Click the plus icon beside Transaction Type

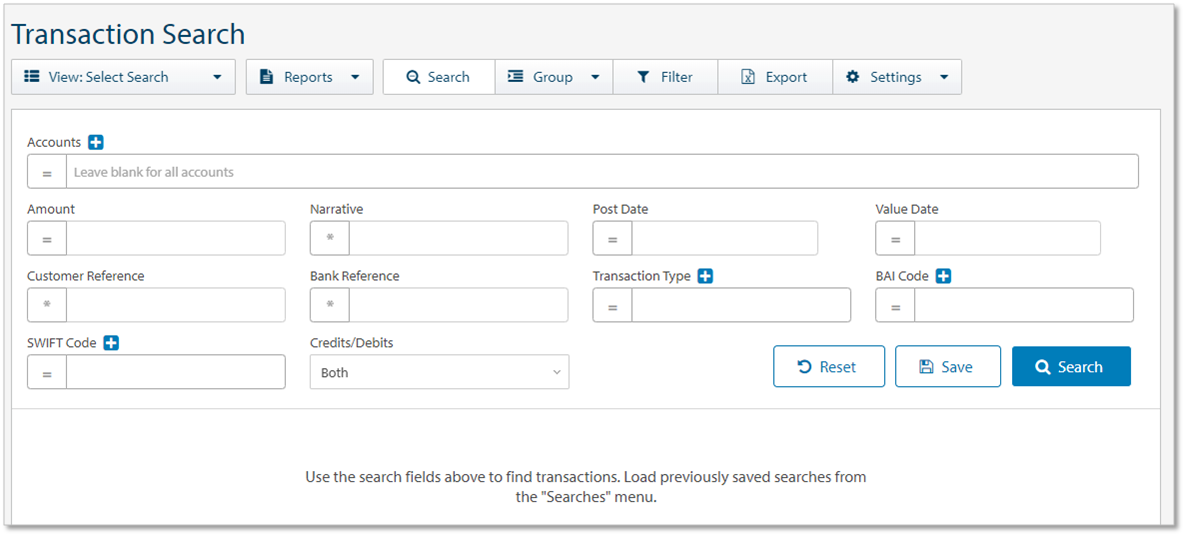tap(705, 276)
